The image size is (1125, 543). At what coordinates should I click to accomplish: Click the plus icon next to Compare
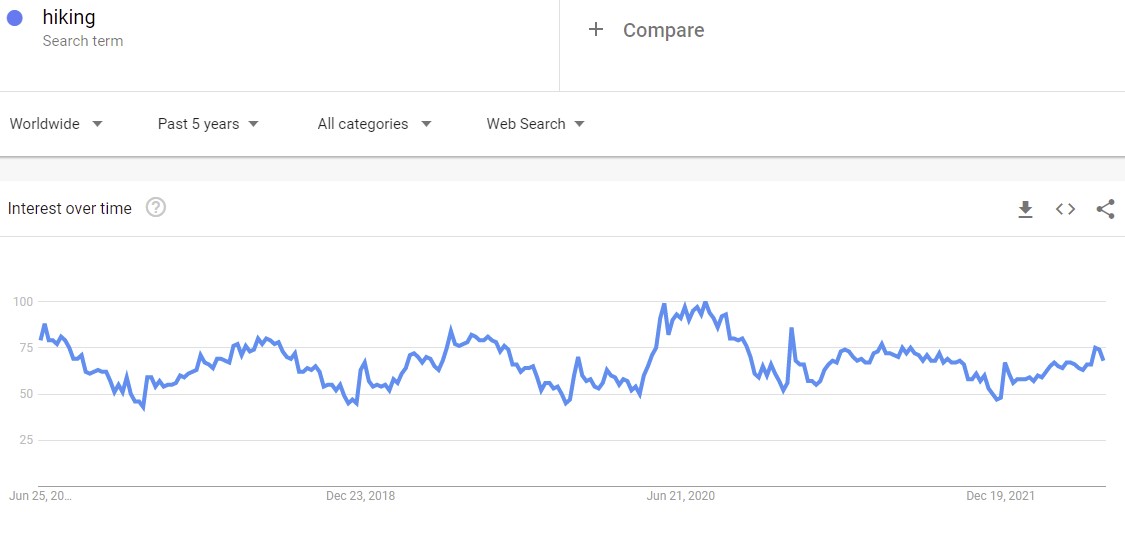(596, 30)
